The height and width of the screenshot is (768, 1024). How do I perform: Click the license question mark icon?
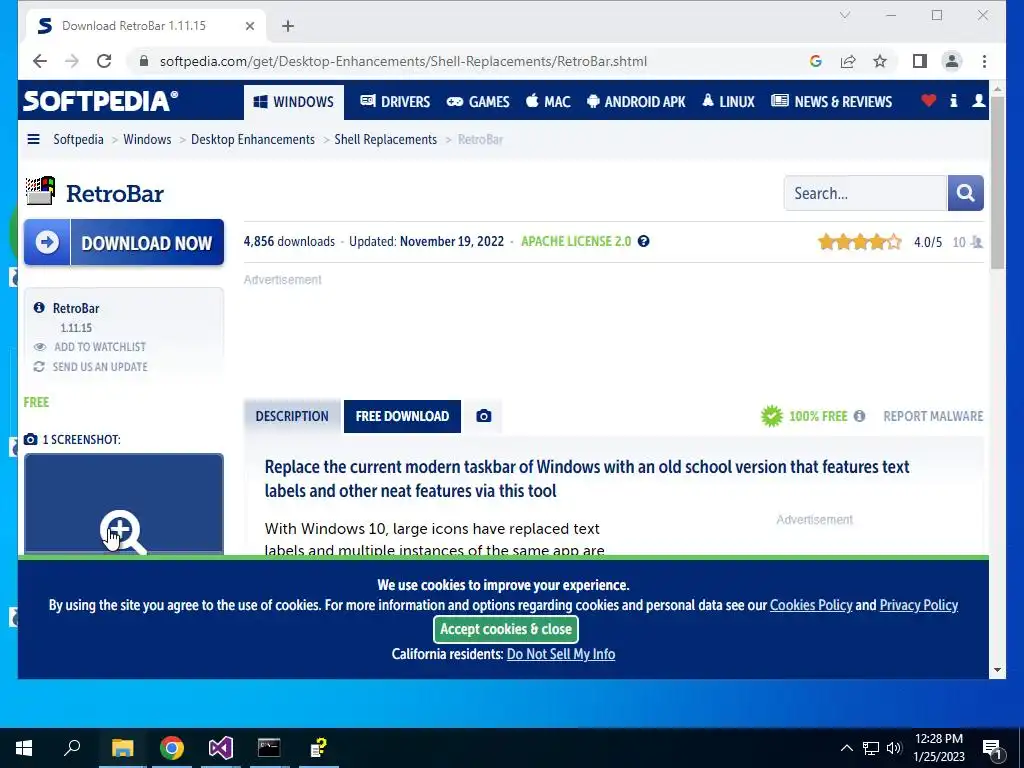(643, 242)
